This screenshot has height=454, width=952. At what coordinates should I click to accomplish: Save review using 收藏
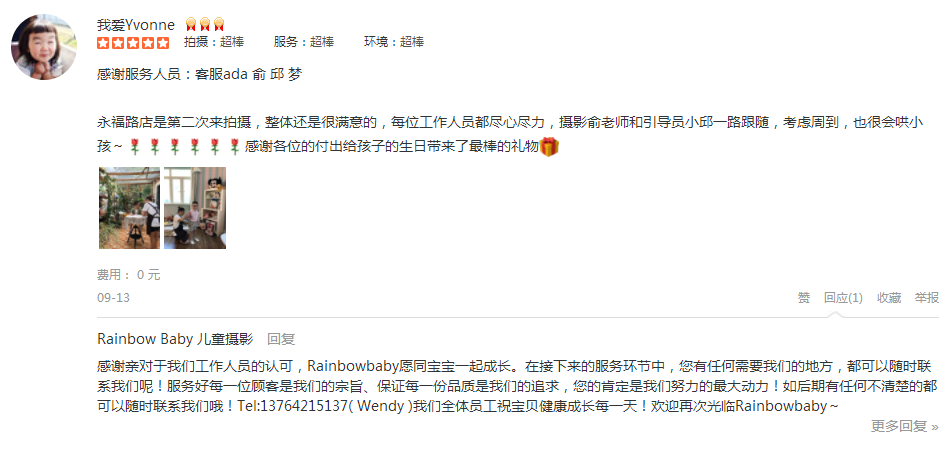coord(889,298)
